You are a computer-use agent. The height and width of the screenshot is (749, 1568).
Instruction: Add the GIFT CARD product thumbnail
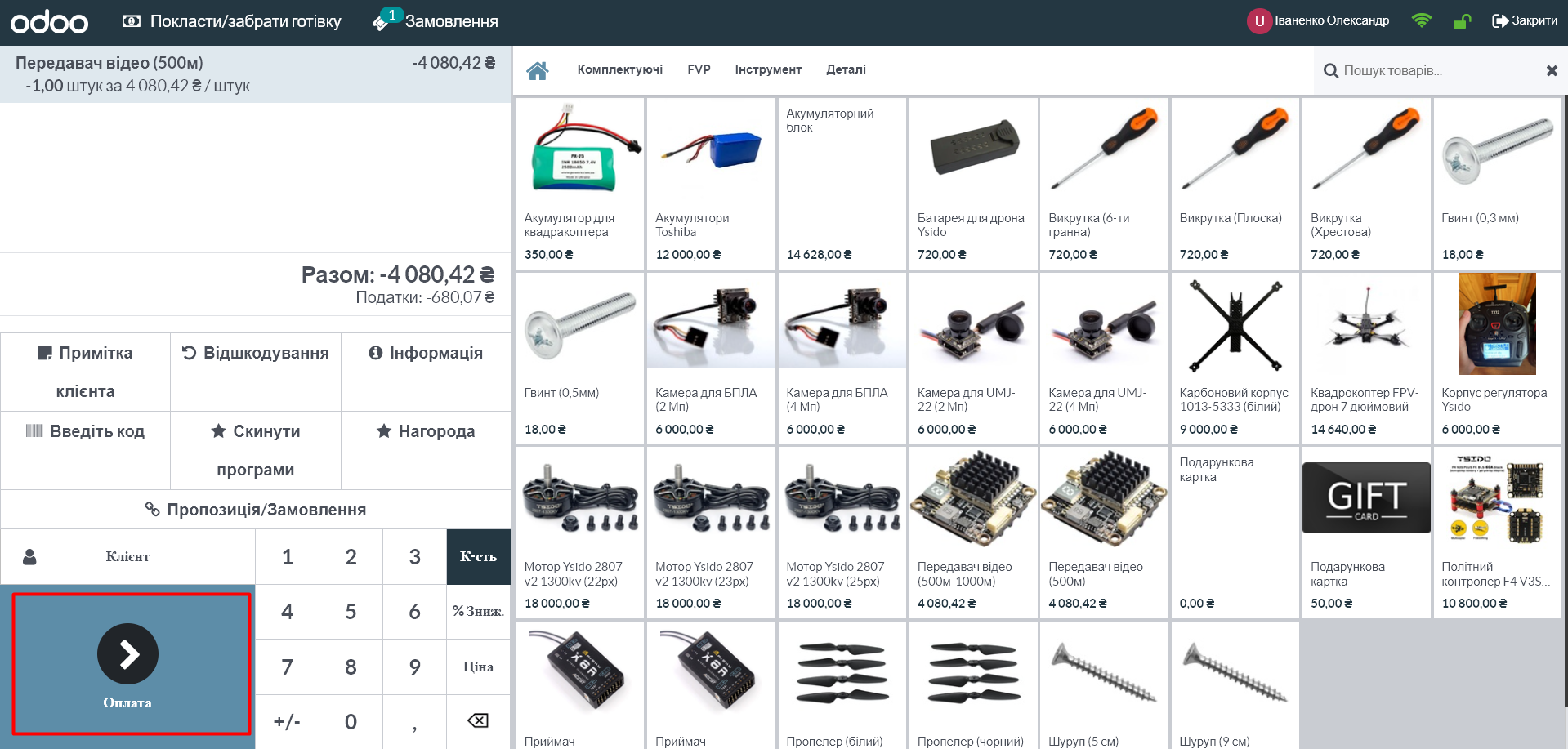(1365, 498)
